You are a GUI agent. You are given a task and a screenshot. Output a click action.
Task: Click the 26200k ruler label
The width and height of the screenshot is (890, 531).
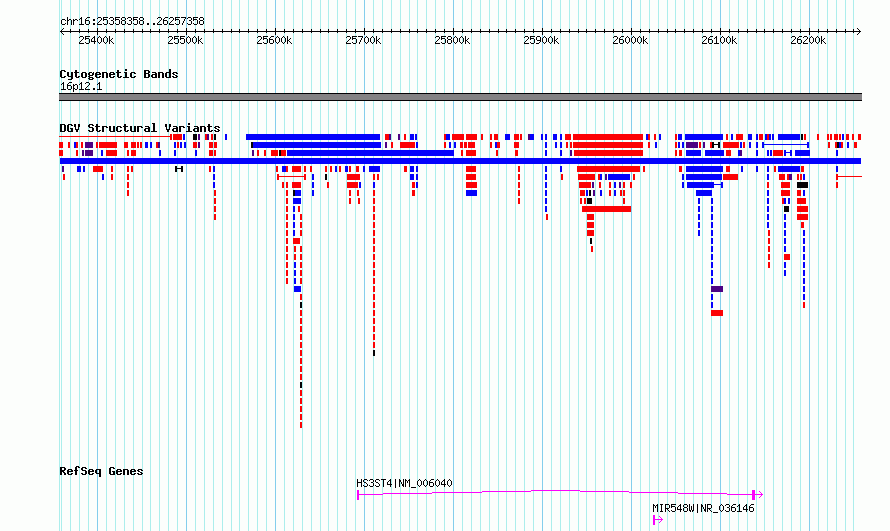[809, 40]
